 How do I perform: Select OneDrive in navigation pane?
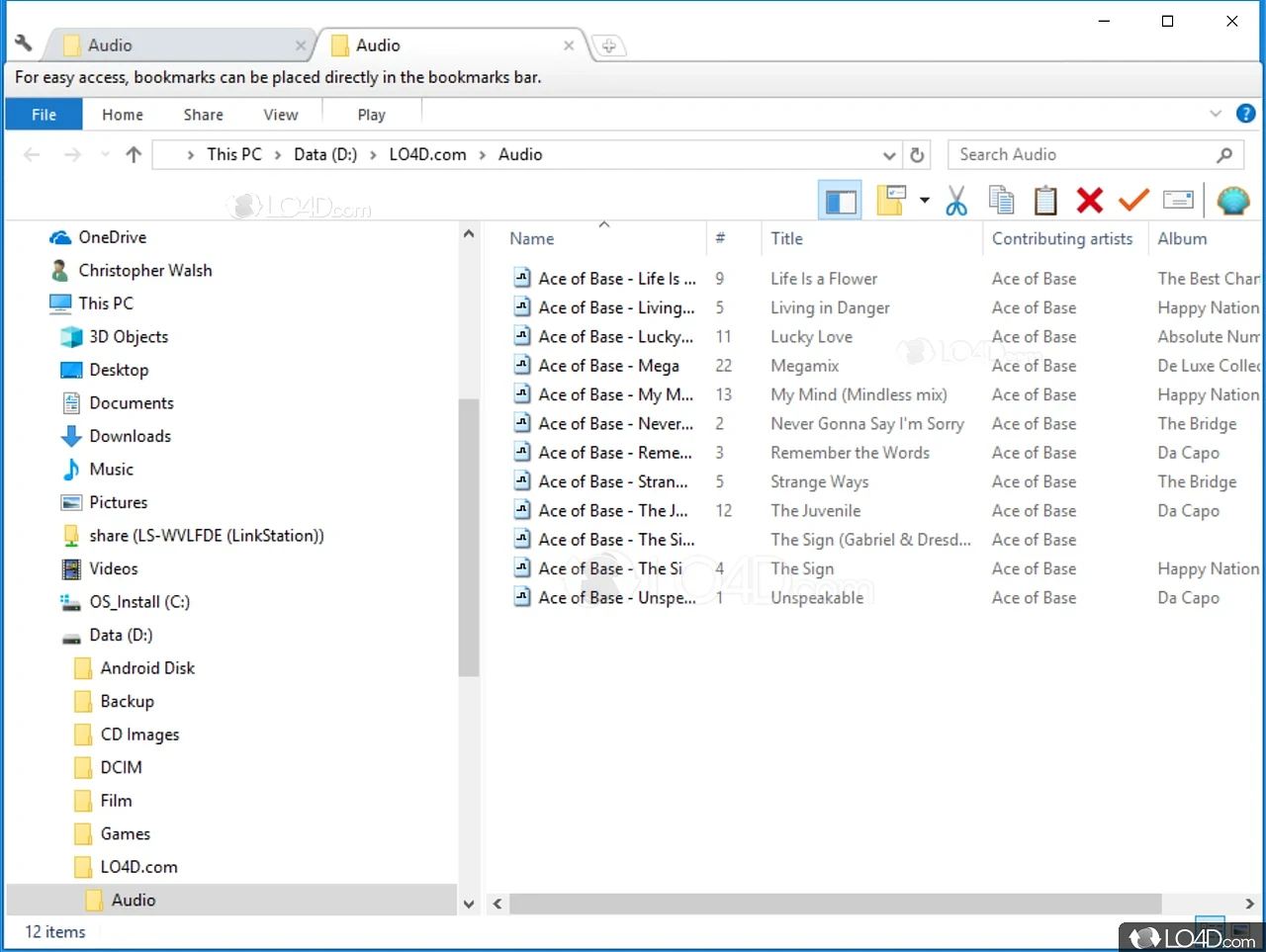[x=112, y=237]
